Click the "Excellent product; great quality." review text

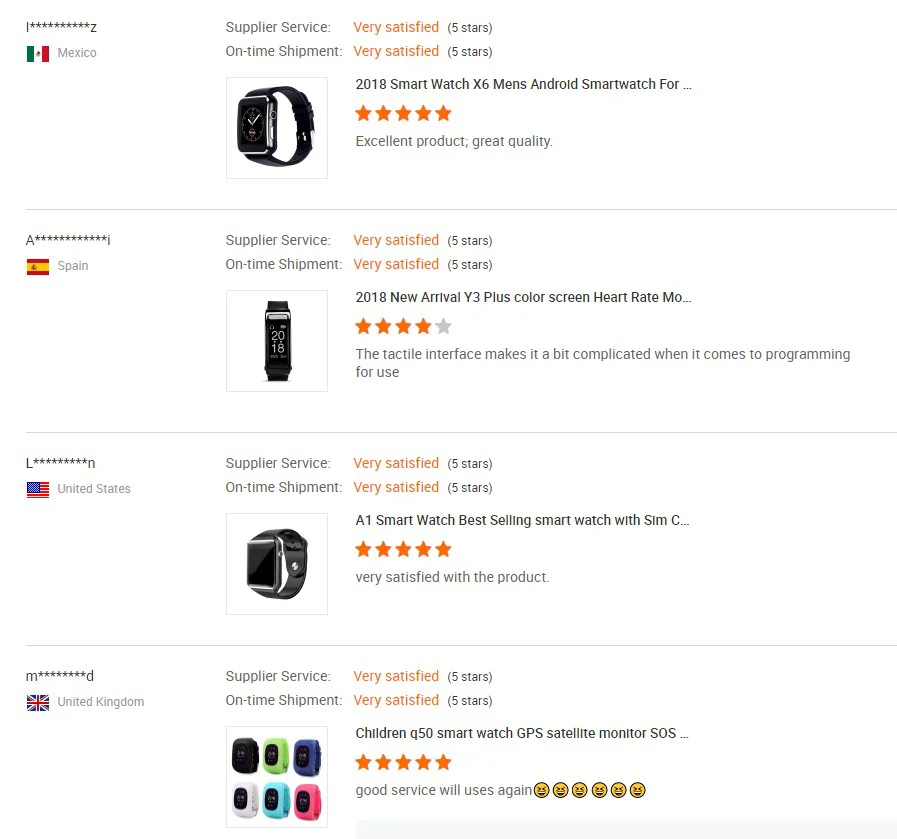(x=454, y=141)
